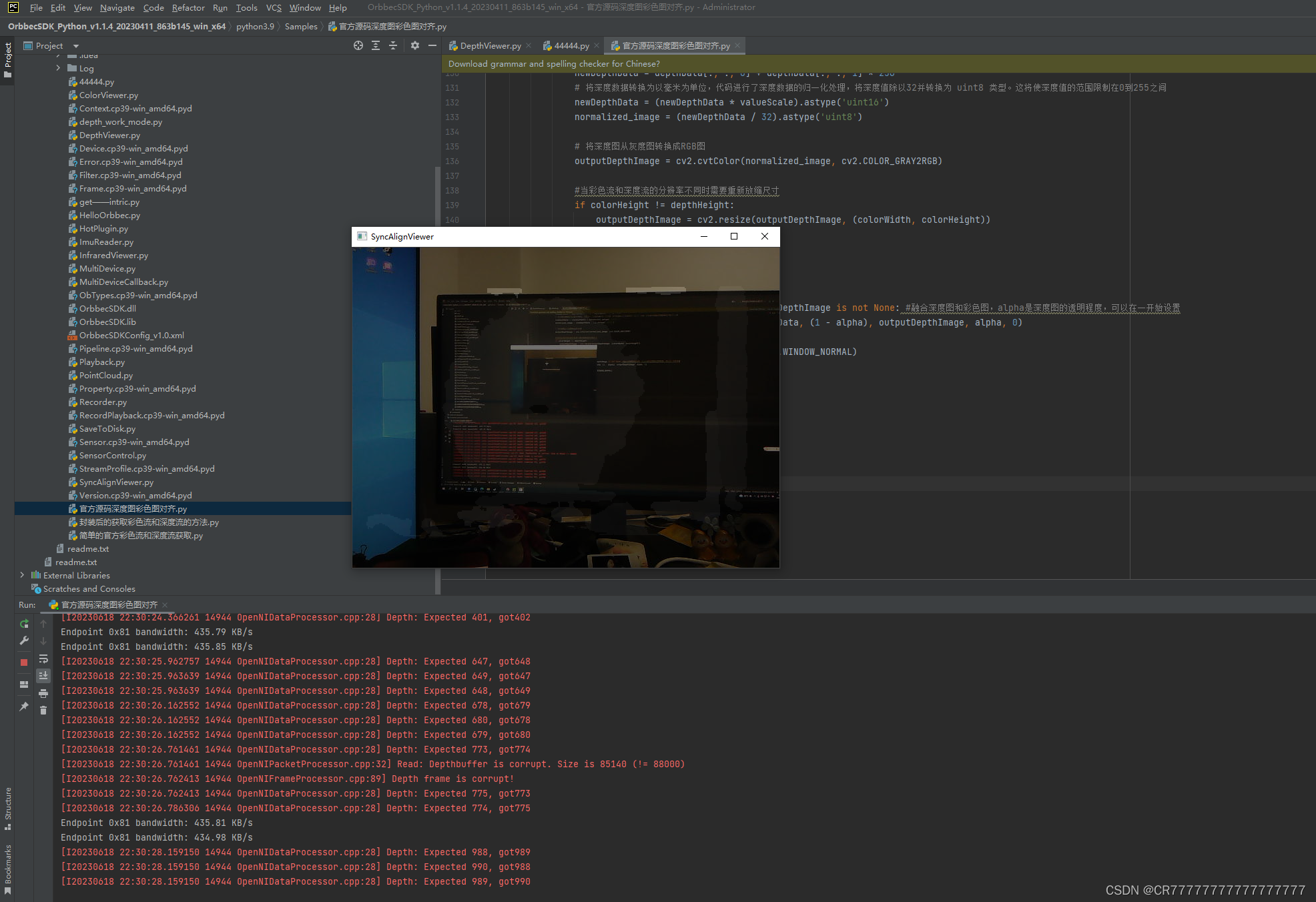The width and height of the screenshot is (1316, 902).
Task: Open the Project panel gear settings
Action: 415,45
